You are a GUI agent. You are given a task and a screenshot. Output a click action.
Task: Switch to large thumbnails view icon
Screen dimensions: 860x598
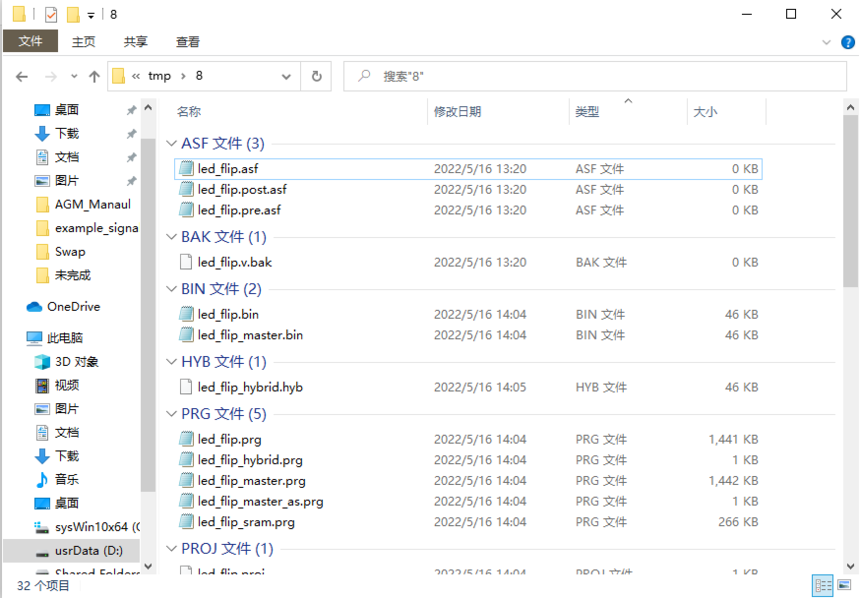tap(844, 585)
